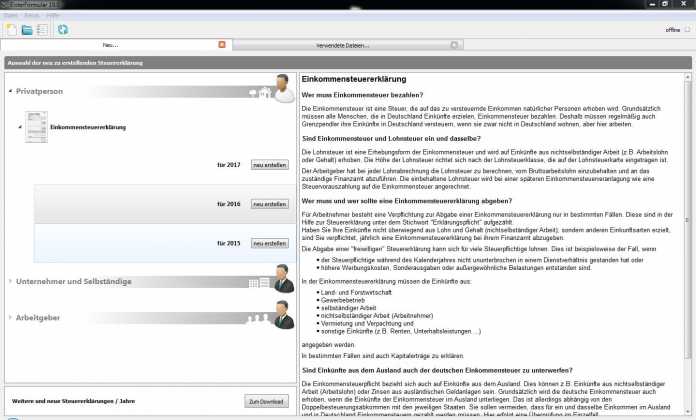Image resolution: width=696 pixels, height=420 pixels.
Task: Close the 'Neu…' tab
Action: (222, 45)
